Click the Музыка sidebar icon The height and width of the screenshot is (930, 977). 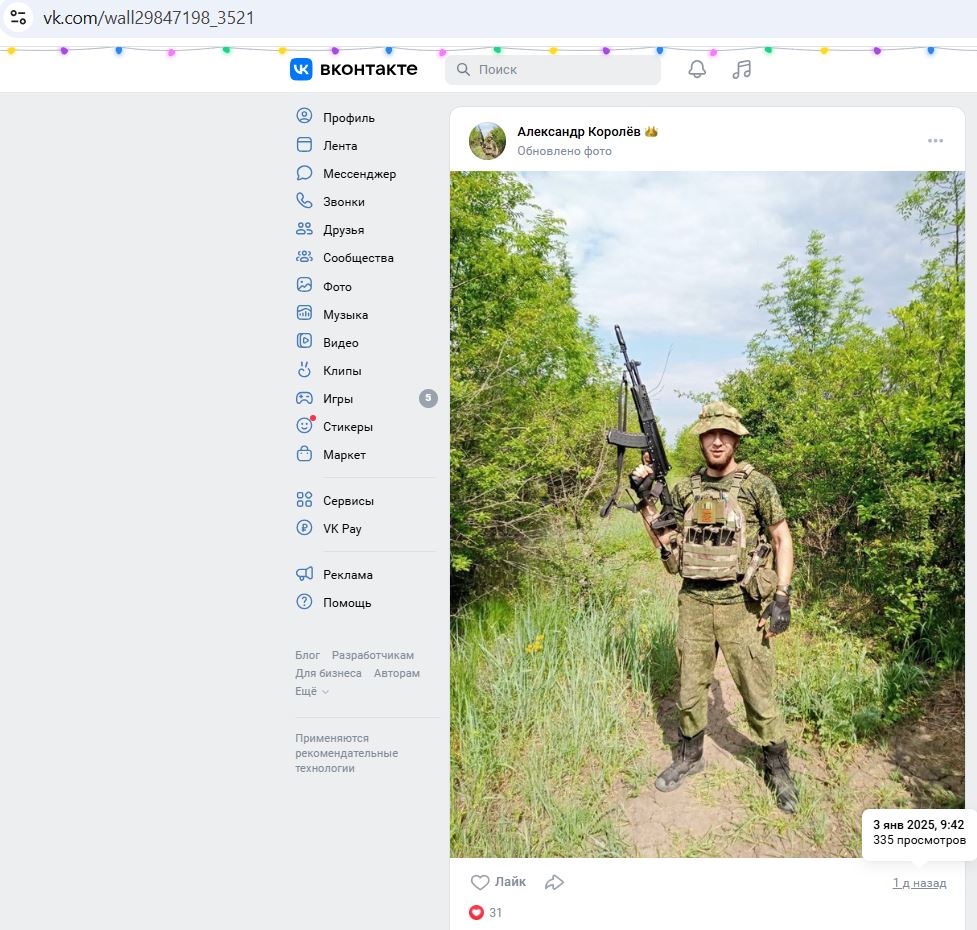304,313
